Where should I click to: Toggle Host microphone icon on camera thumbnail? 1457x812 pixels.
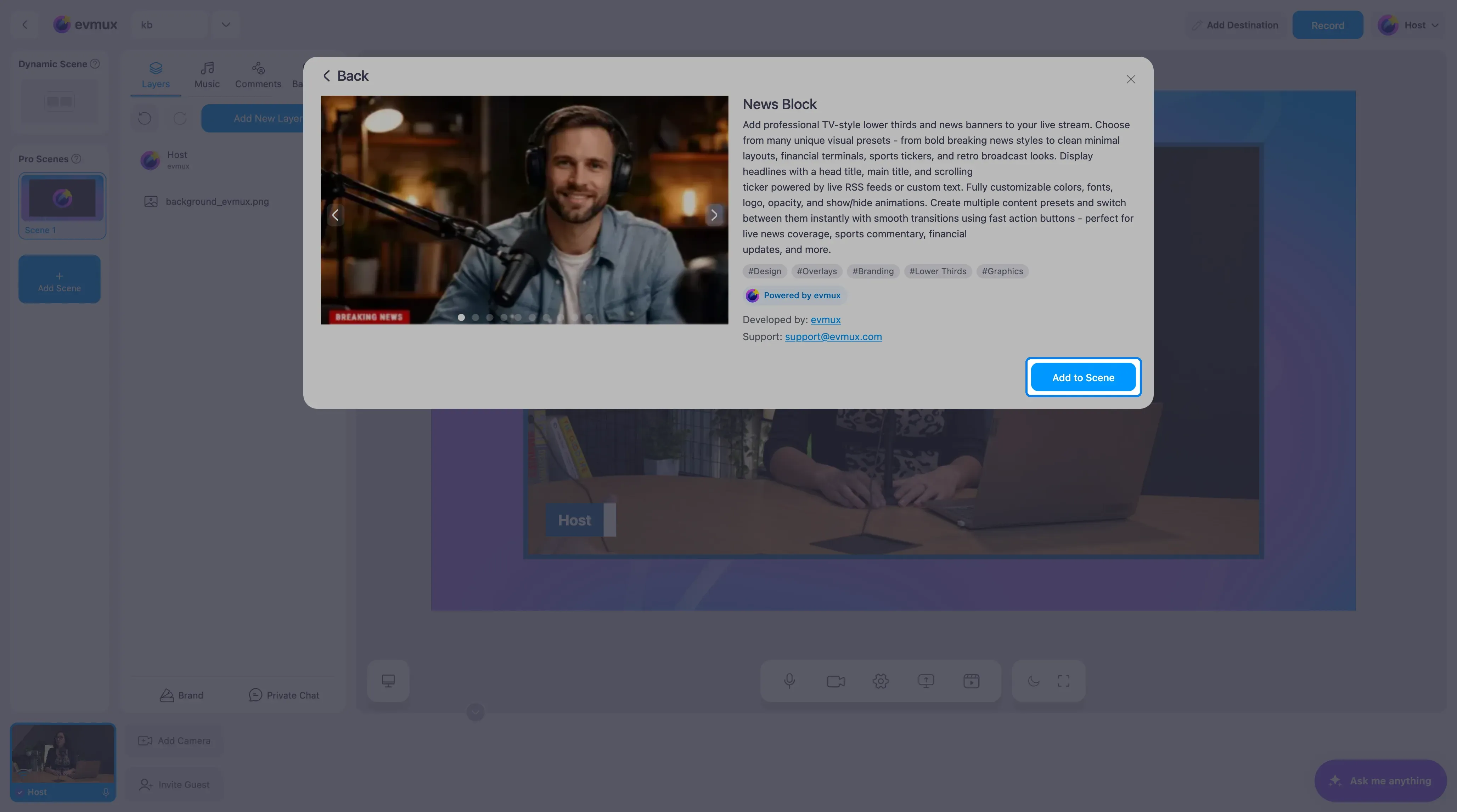[106, 792]
